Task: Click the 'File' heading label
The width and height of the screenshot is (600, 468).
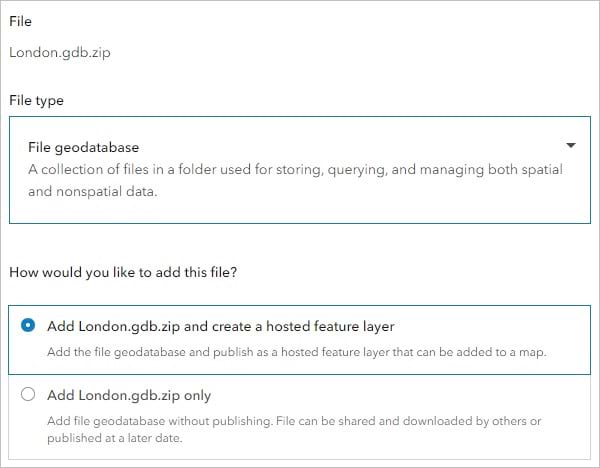Action: pos(20,21)
